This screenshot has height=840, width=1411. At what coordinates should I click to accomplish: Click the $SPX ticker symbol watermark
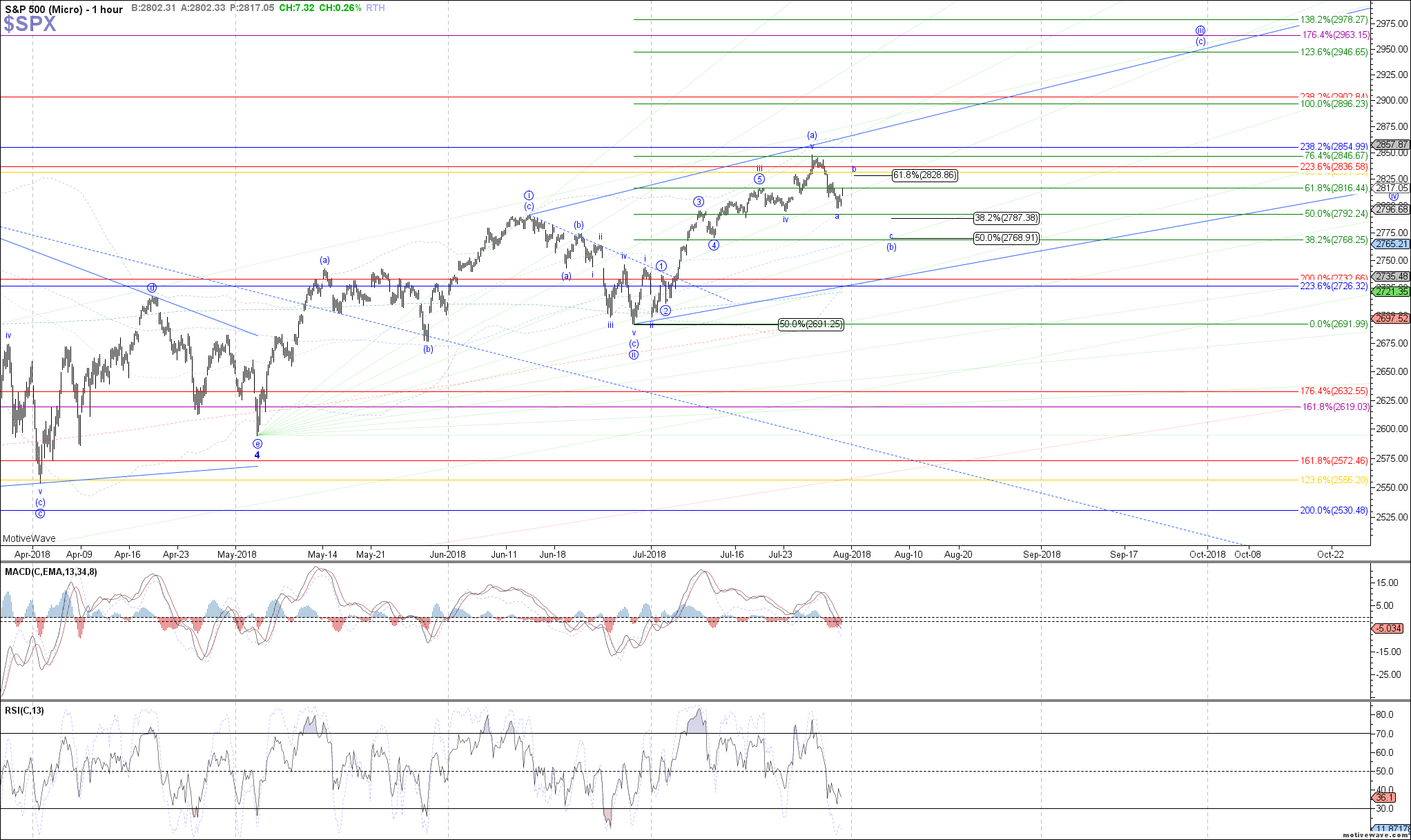pos(30,25)
